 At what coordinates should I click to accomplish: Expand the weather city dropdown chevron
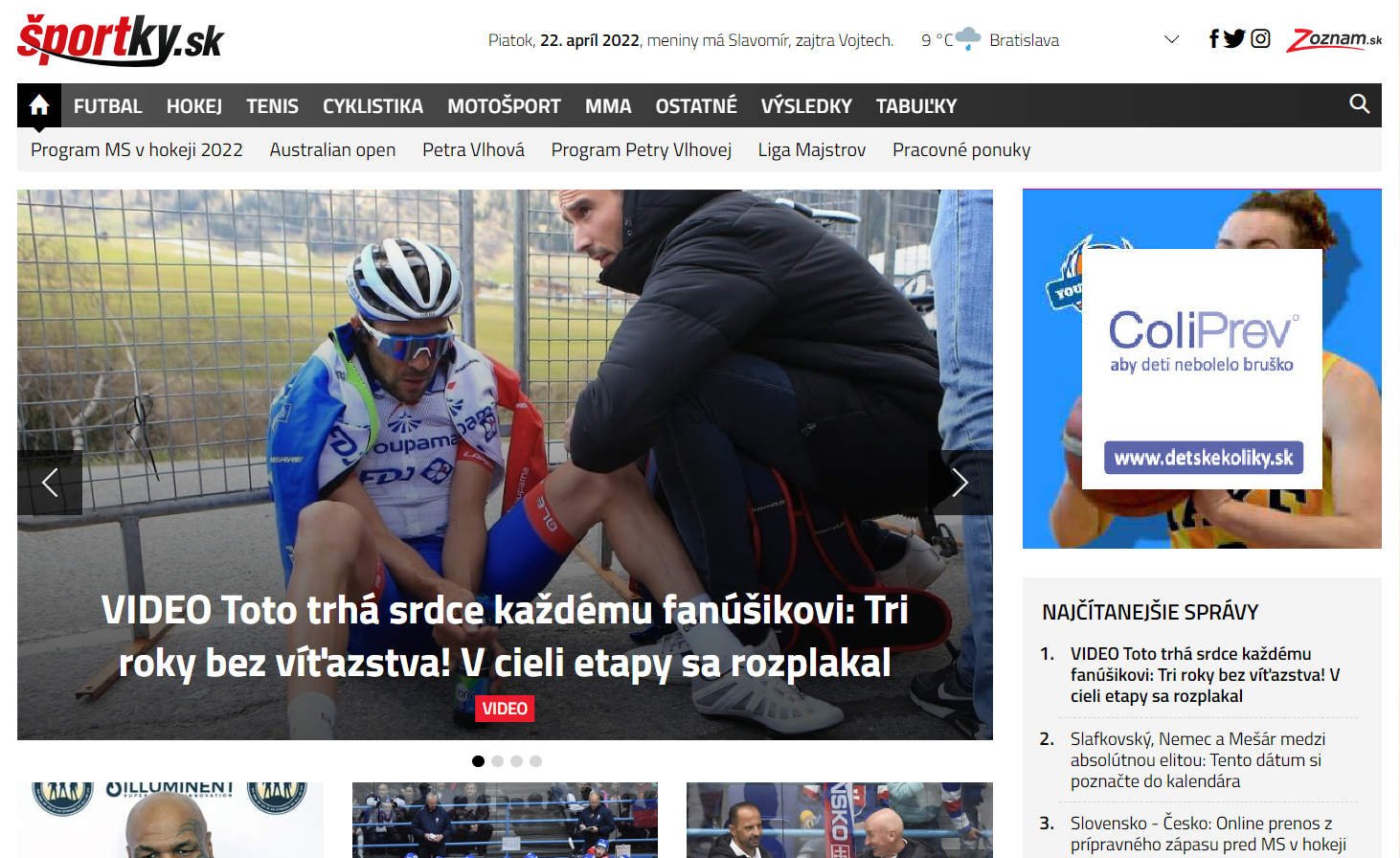tap(1170, 40)
